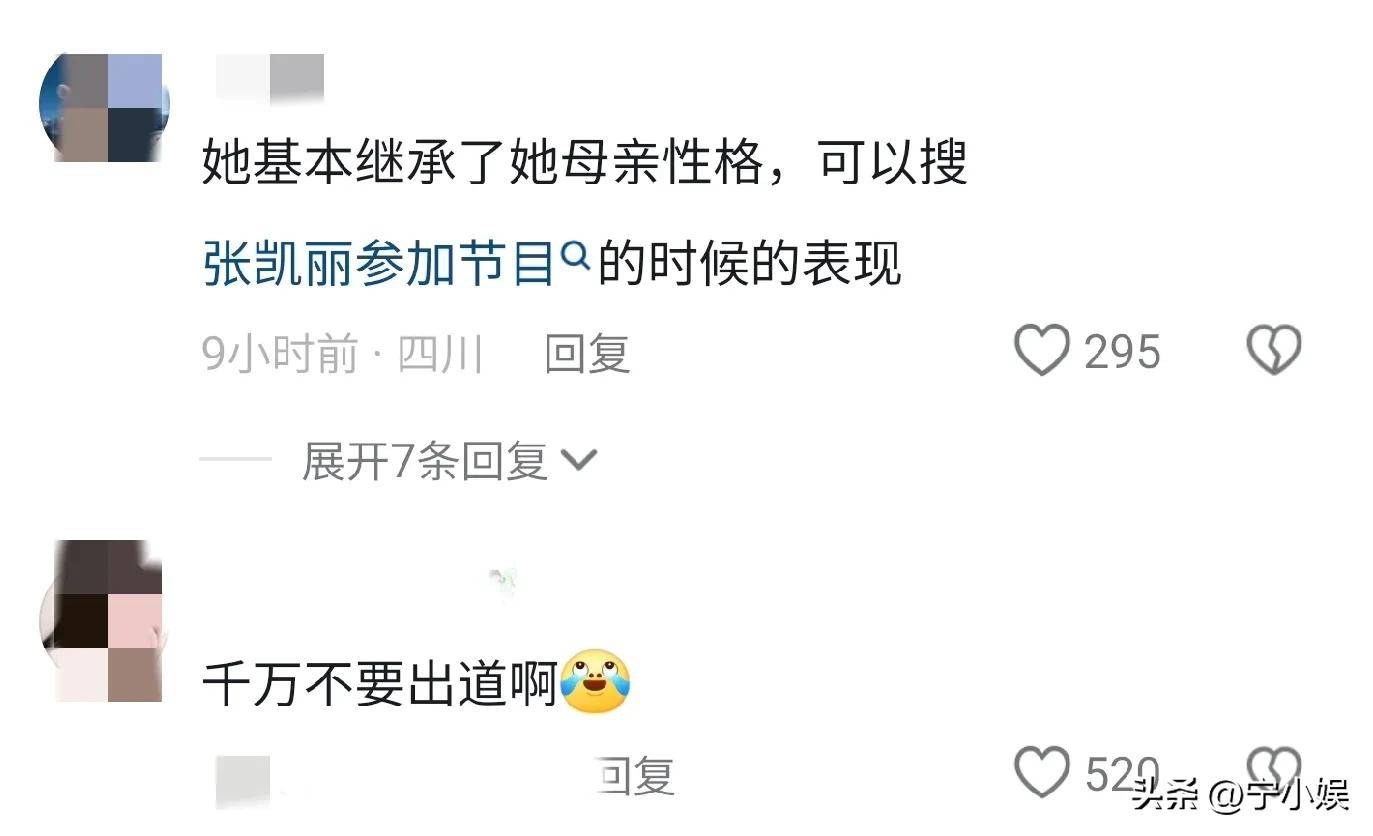Open the 头条 @宁小娱 watermark
The height and width of the screenshot is (836, 1373).
pyautogui.click(x=1240, y=795)
